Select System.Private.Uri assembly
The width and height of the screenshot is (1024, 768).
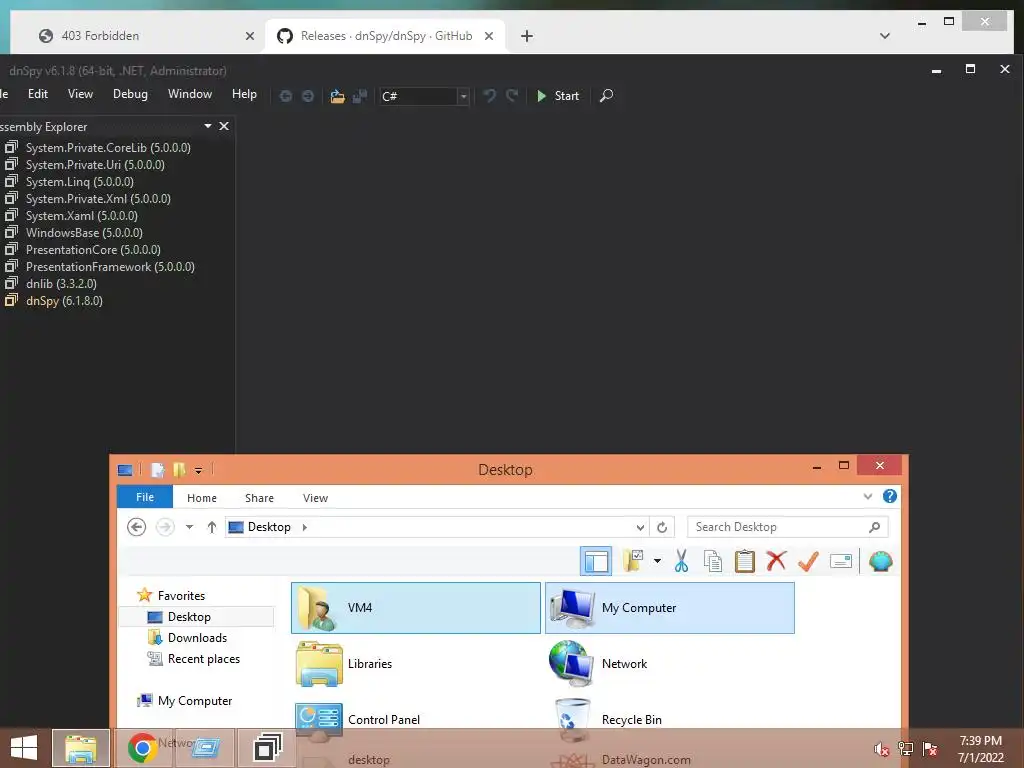click(95, 165)
